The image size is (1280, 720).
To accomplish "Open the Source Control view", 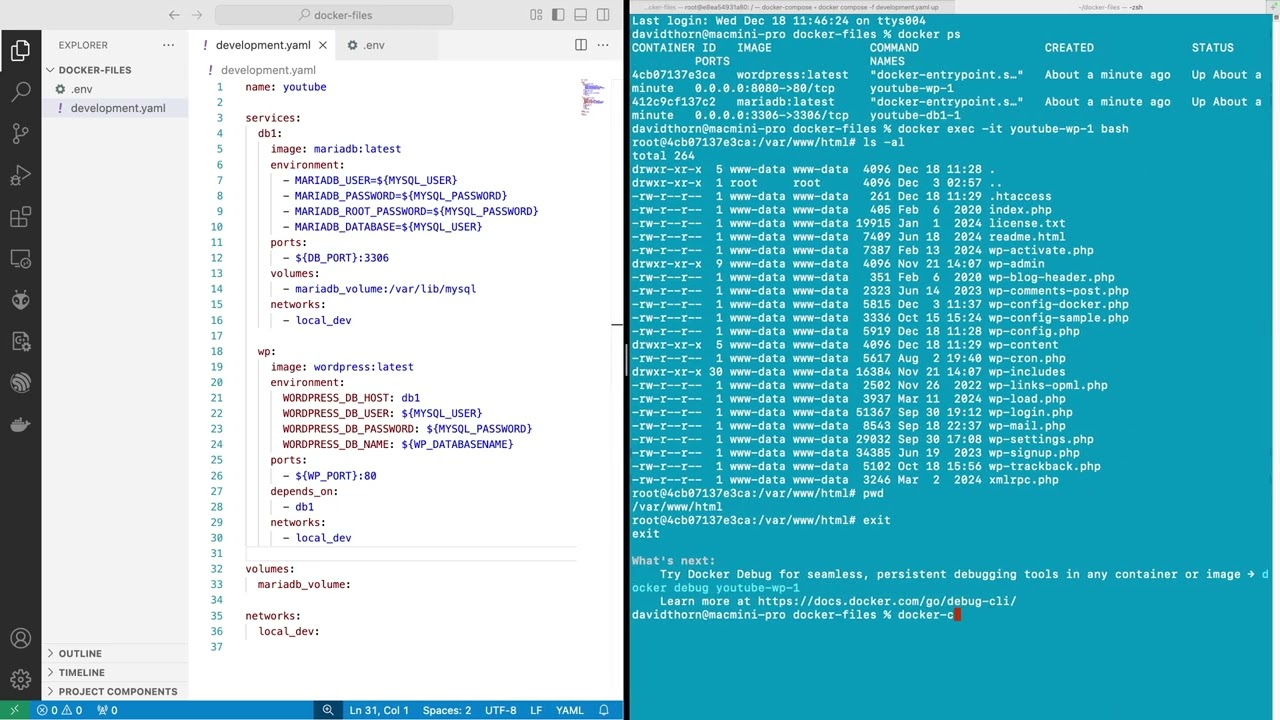I will (x=20, y=134).
